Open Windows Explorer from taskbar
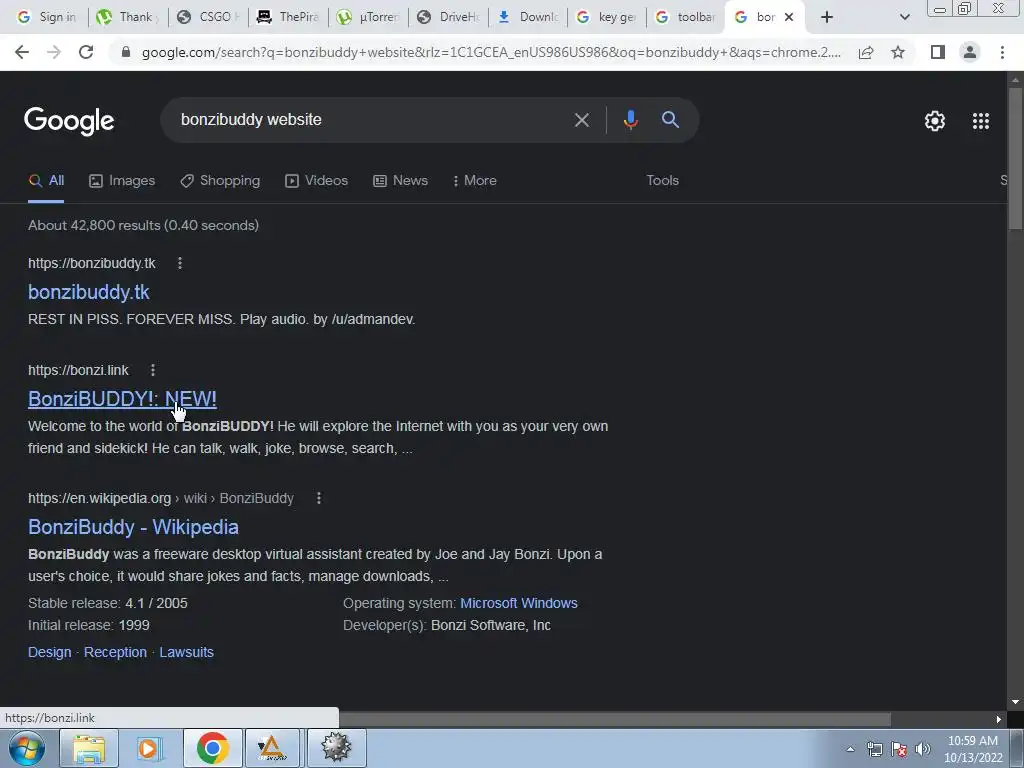This screenshot has width=1024, height=768. tap(89, 748)
